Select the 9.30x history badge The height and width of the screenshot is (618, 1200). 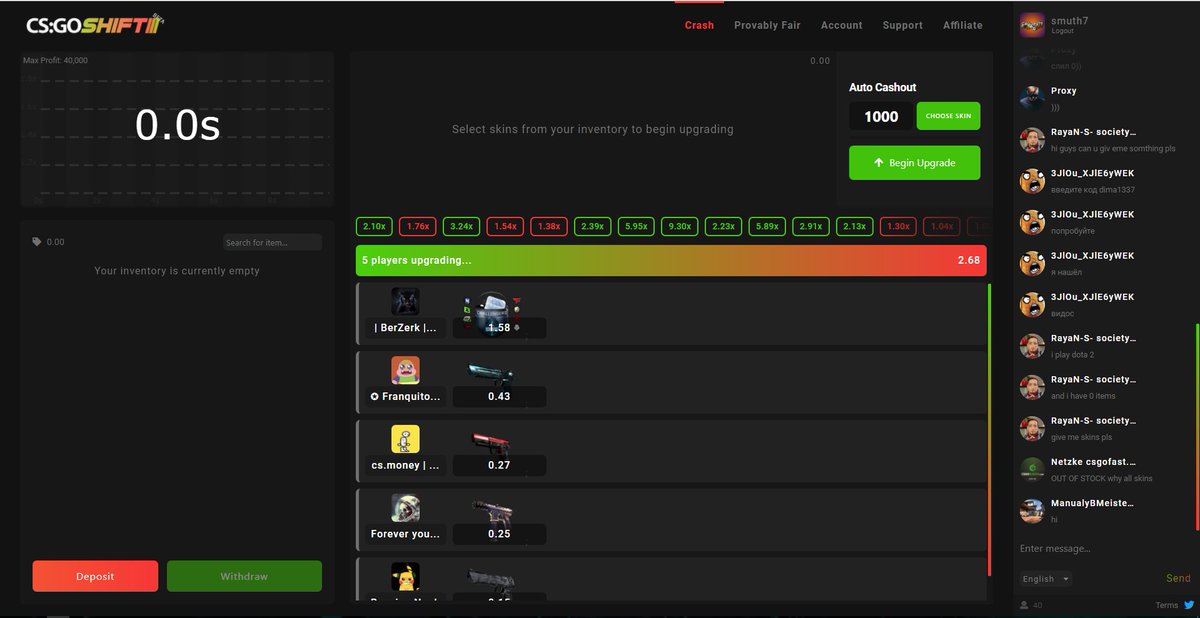(680, 227)
